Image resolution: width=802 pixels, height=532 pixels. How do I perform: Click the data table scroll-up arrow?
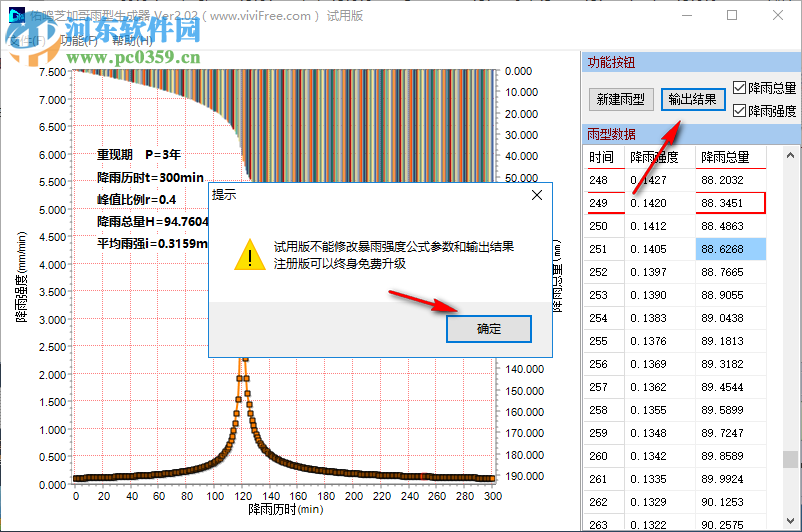point(790,155)
